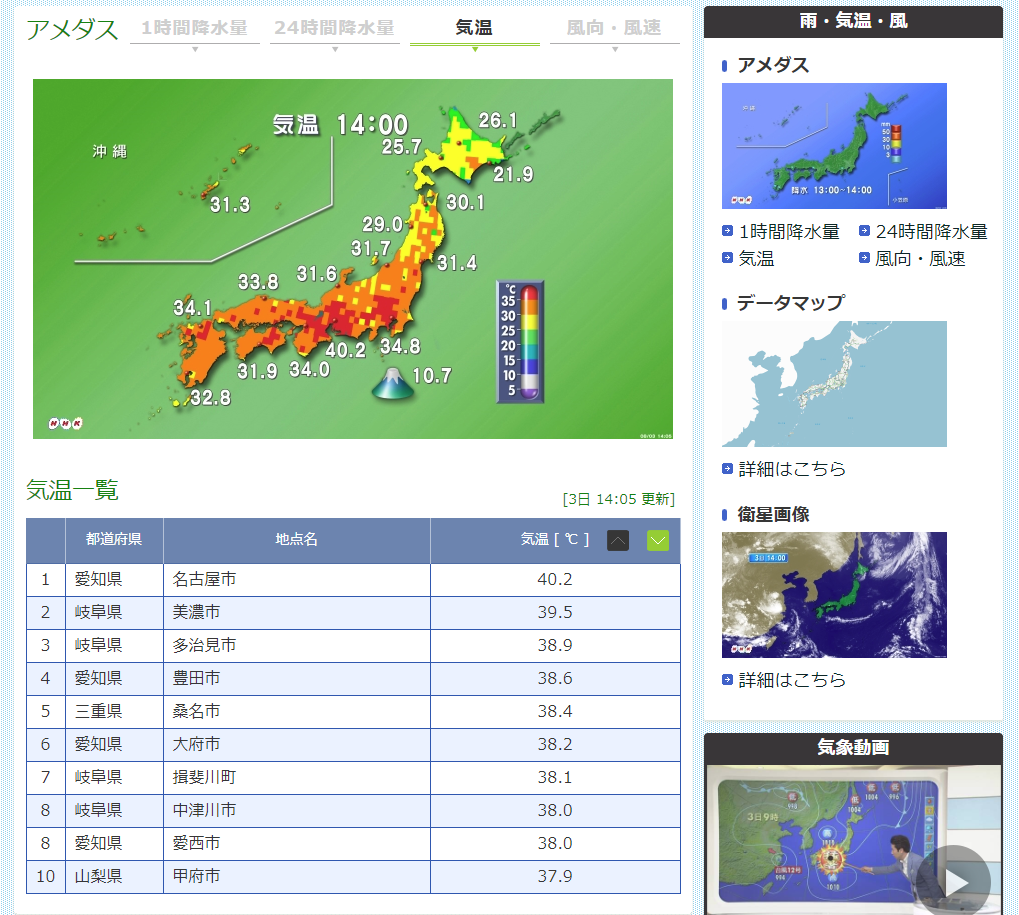Viewport: 1019px width, 915px height.
Task: Select the 豊田市 table cell
Action: coord(297,678)
